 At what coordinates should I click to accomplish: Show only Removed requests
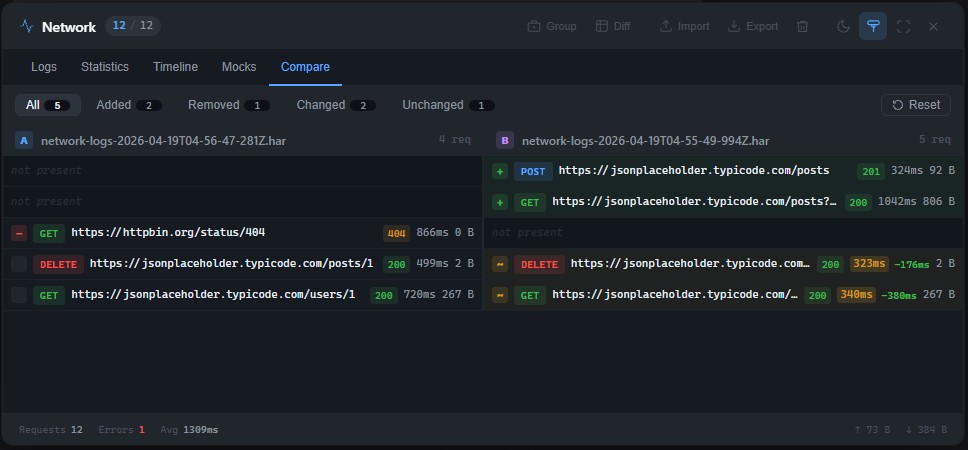228,105
